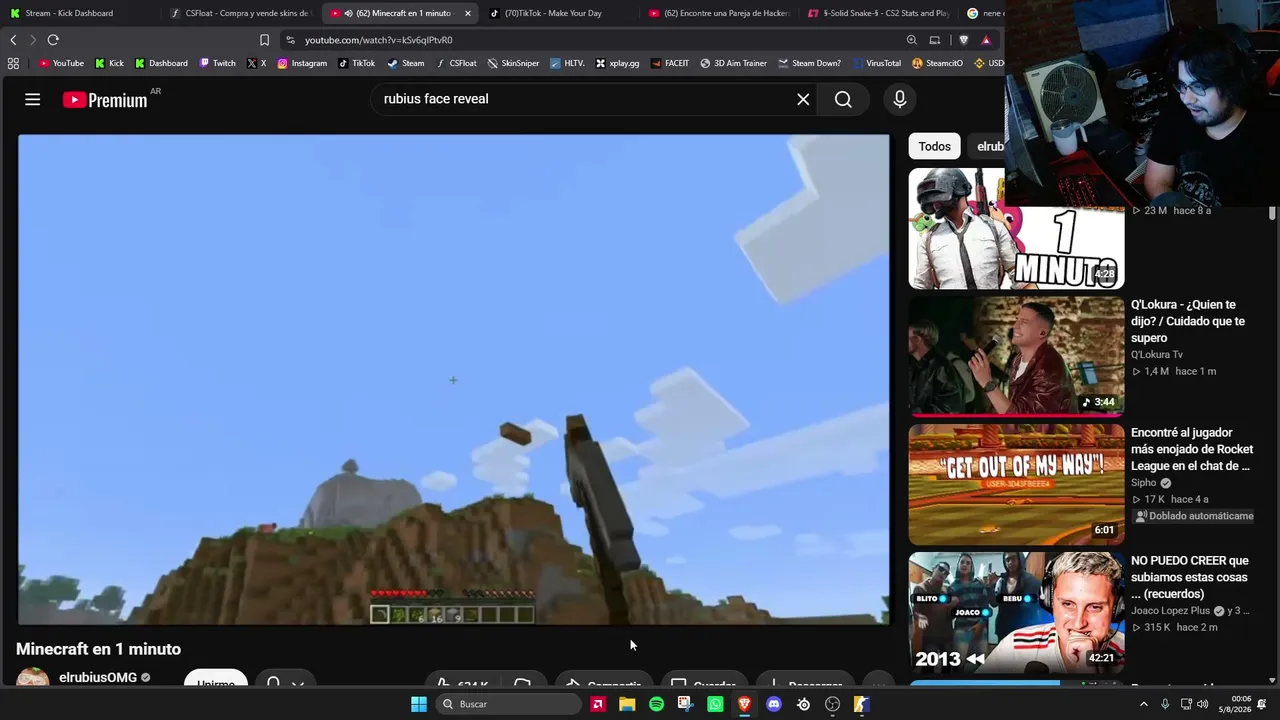Open the YouTube guide hamburger menu
The image size is (1280, 720).
tap(33, 99)
